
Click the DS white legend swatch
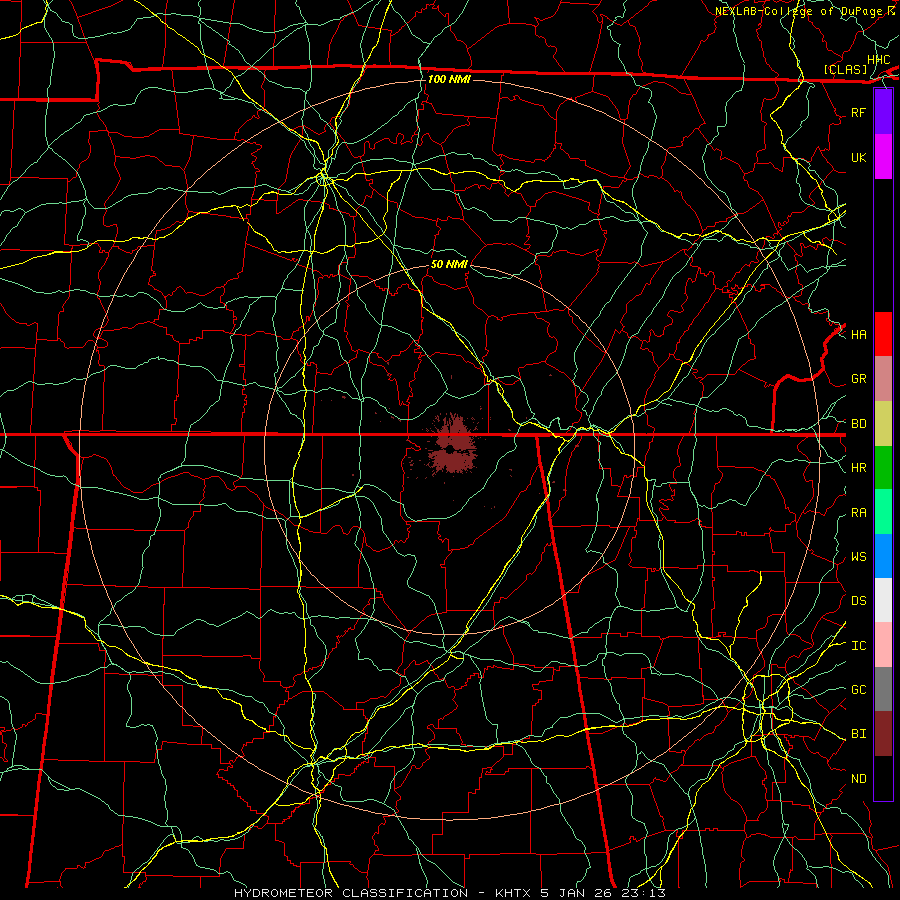(883, 600)
